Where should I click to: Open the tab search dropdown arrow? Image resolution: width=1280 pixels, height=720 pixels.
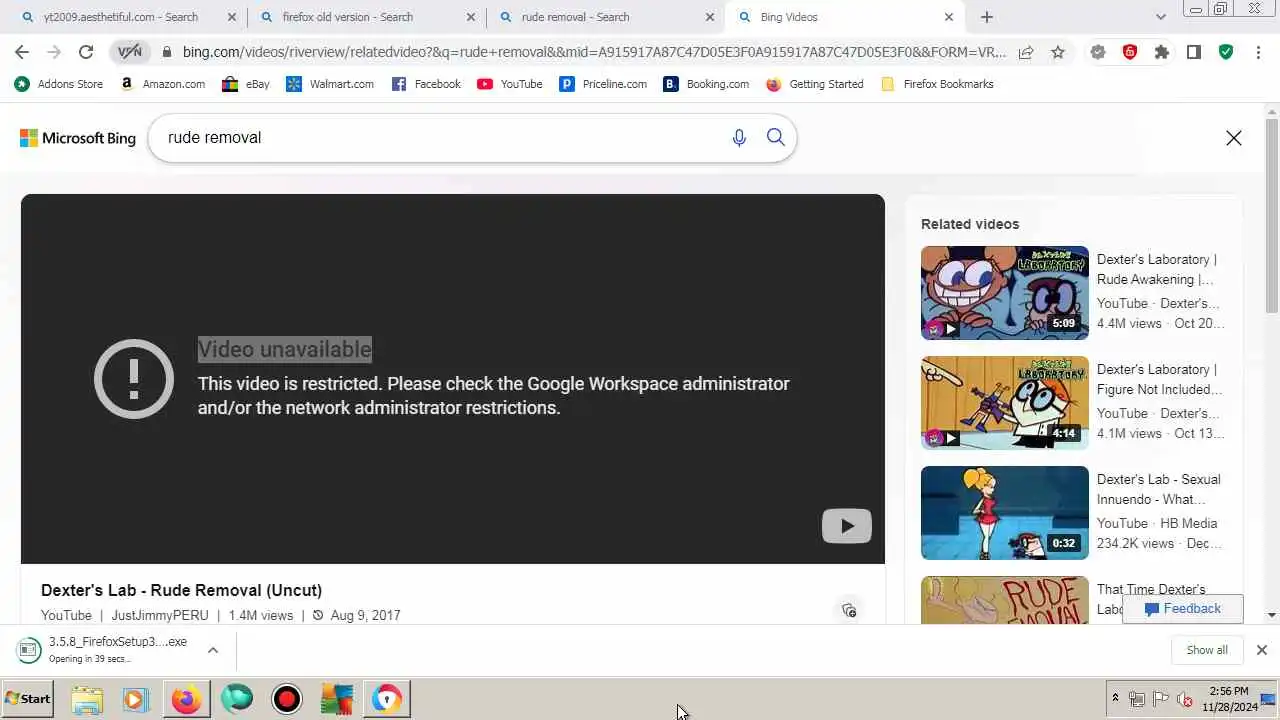coord(1160,17)
